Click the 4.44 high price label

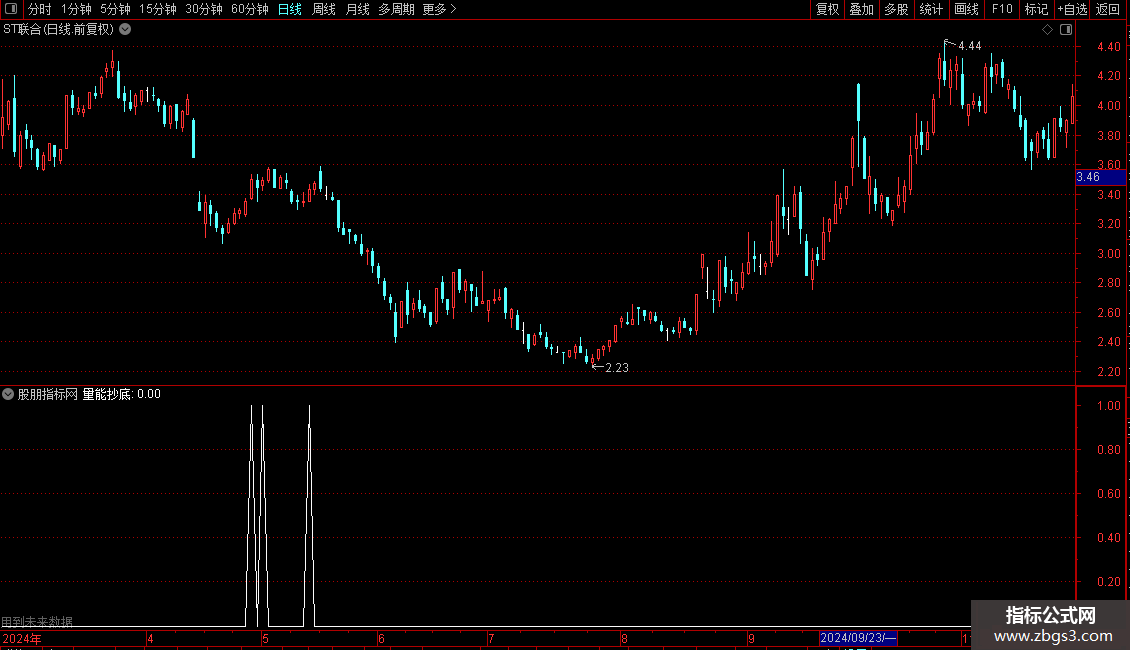point(969,46)
